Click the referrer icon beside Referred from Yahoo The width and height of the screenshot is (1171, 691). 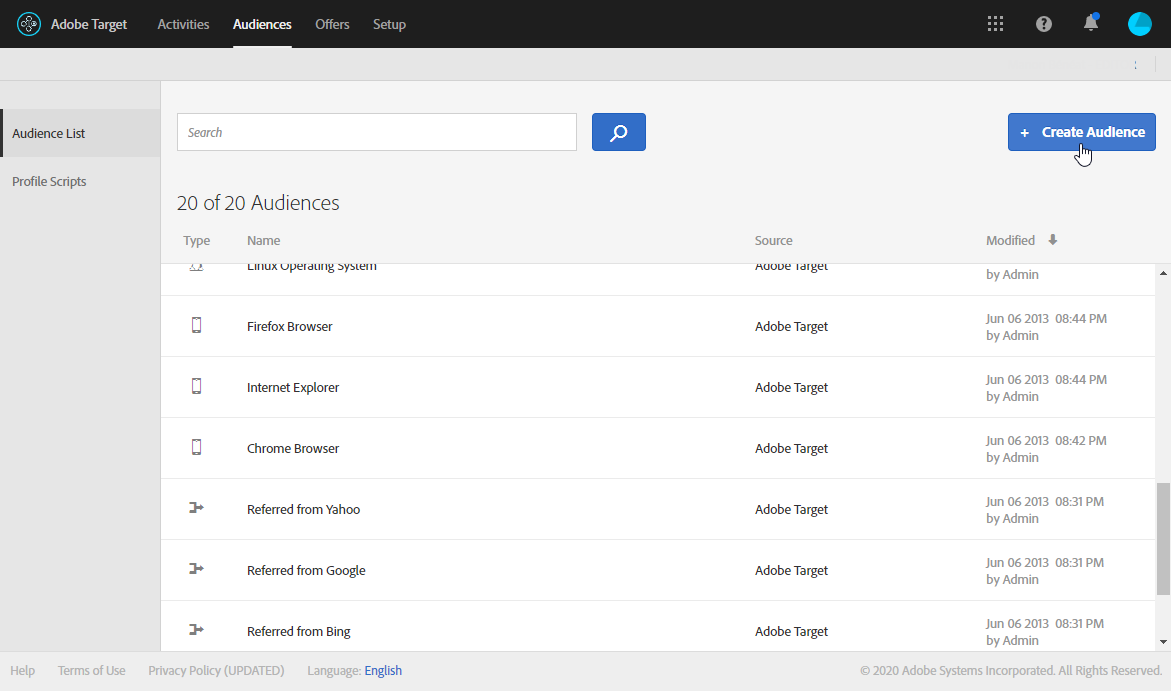[196, 508]
